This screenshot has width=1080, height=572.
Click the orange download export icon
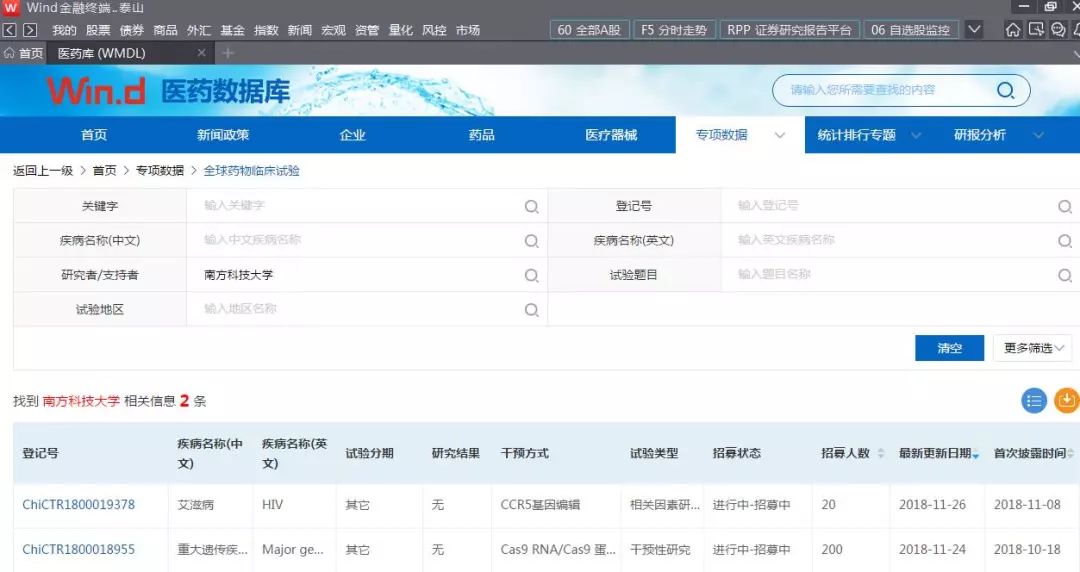coord(1067,400)
